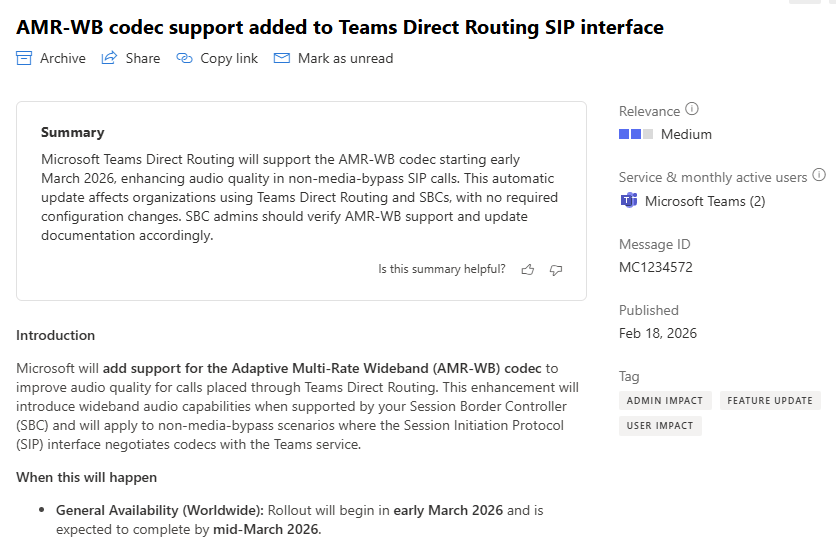Select the ADMIN IMPACT tag
The image size is (836, 542).
click(x=665, y=400)
